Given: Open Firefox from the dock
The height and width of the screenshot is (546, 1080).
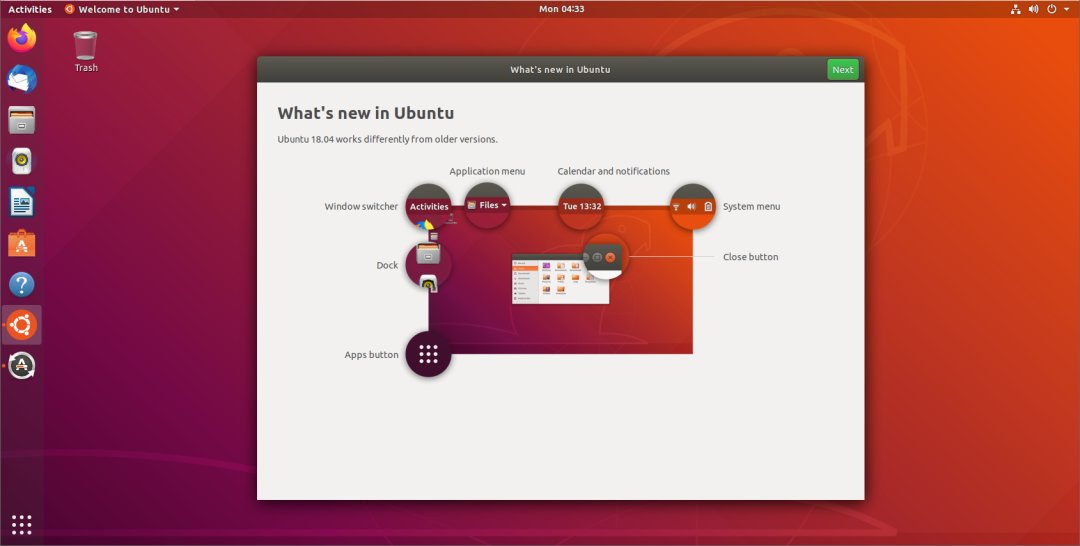Looking at the screenshot, I should click(22, 38).
